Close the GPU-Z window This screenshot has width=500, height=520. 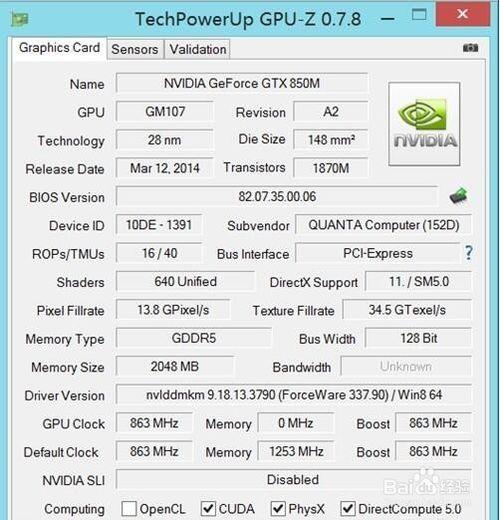[x=463, y=14]
